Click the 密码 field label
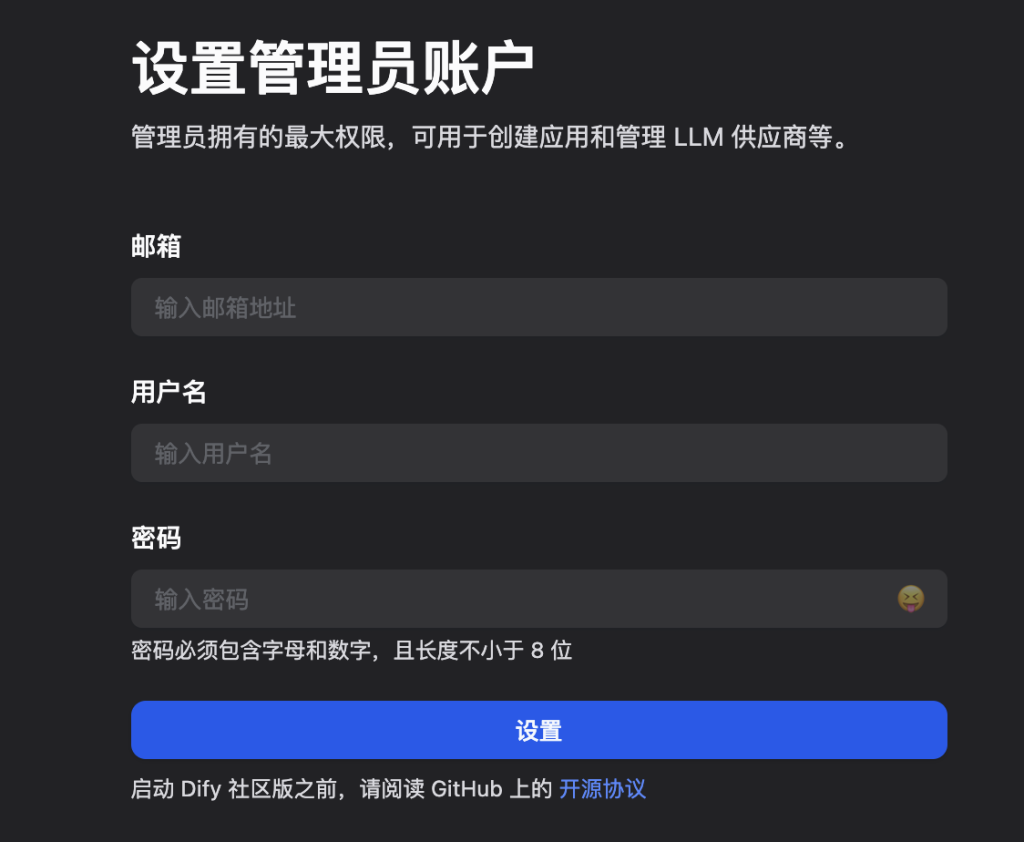 coord(155,538)
